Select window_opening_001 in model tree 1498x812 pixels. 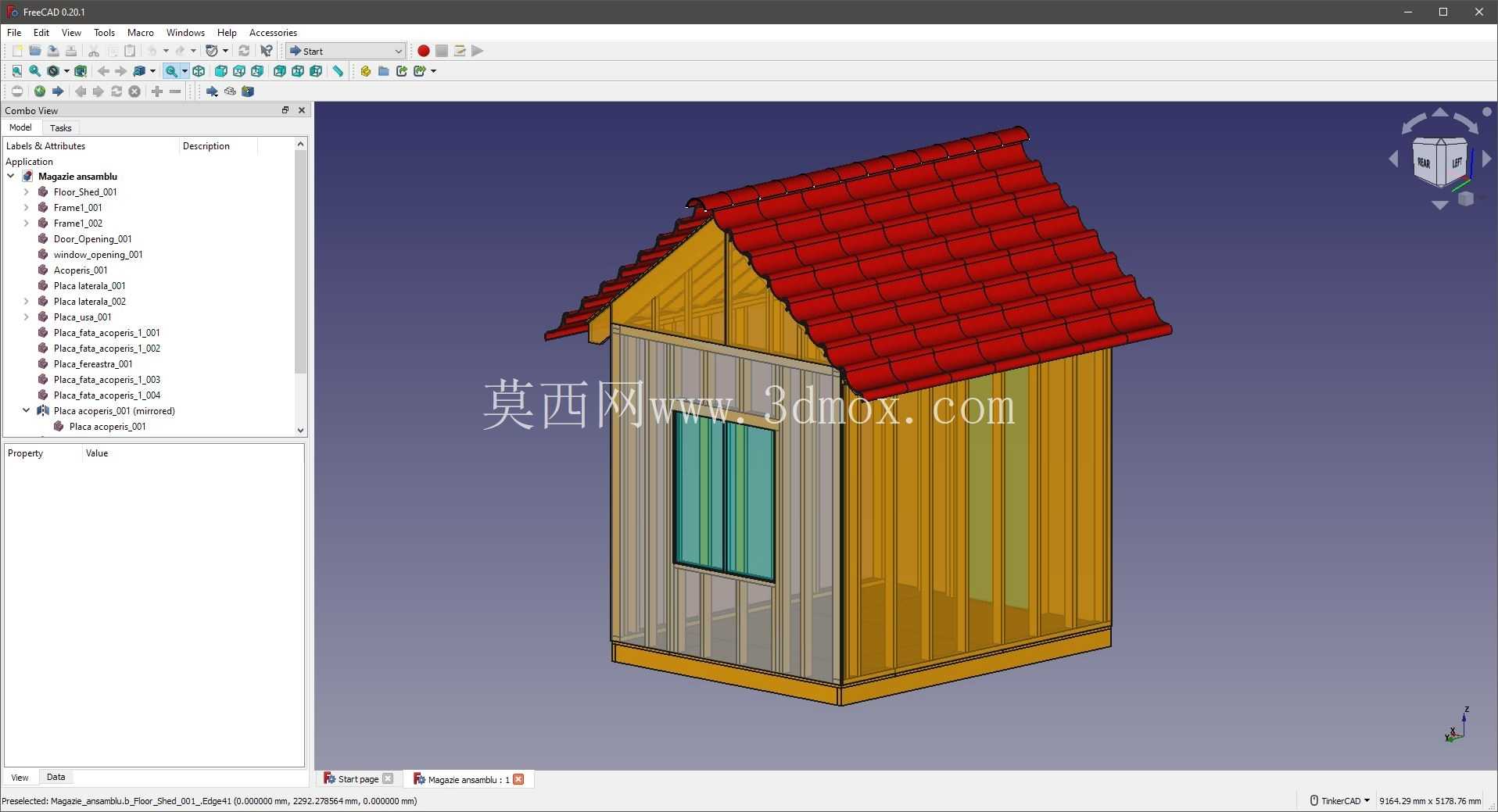[x=98, y=254]
